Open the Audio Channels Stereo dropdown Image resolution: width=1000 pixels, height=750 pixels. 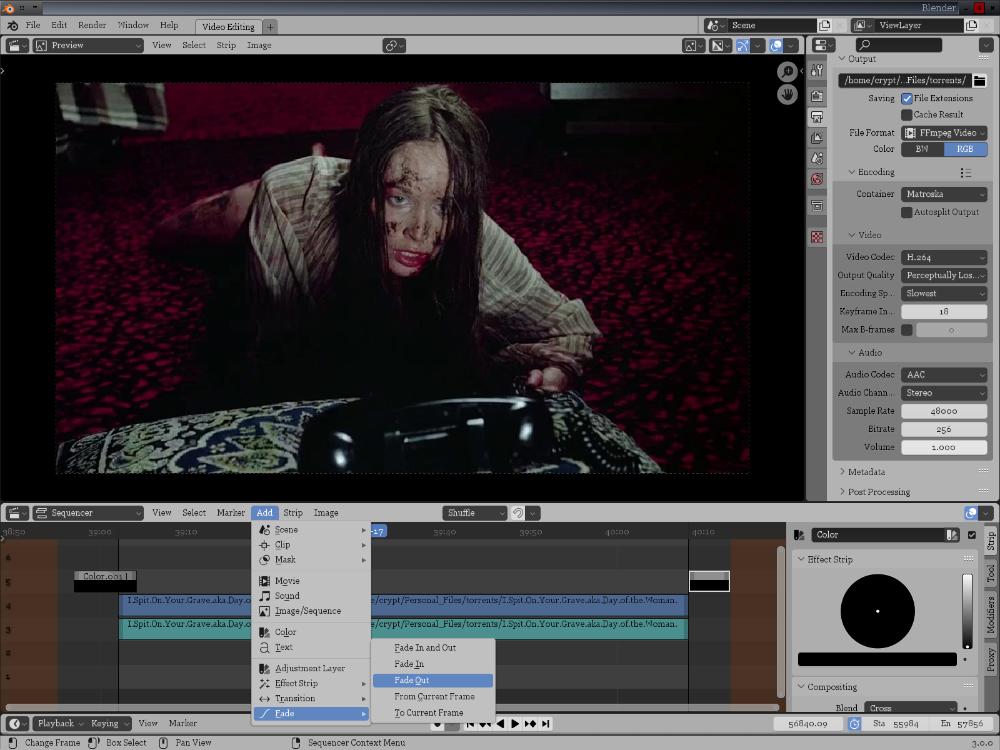click(945, 393)
